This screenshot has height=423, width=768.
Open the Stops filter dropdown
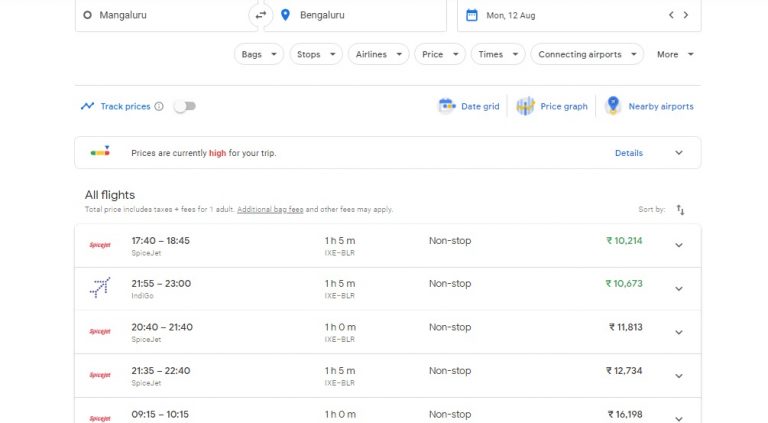316,54
